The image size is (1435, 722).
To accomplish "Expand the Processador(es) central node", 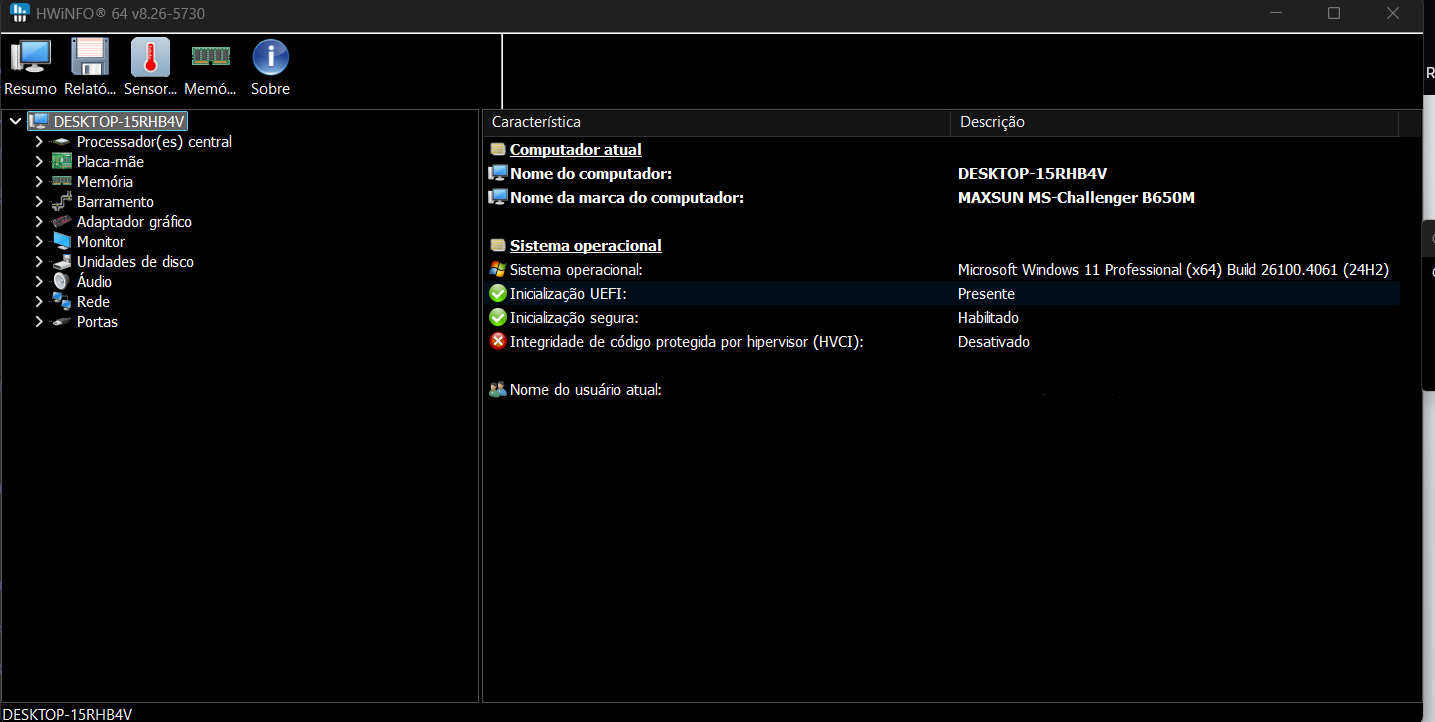I will [x=39, y=142].
